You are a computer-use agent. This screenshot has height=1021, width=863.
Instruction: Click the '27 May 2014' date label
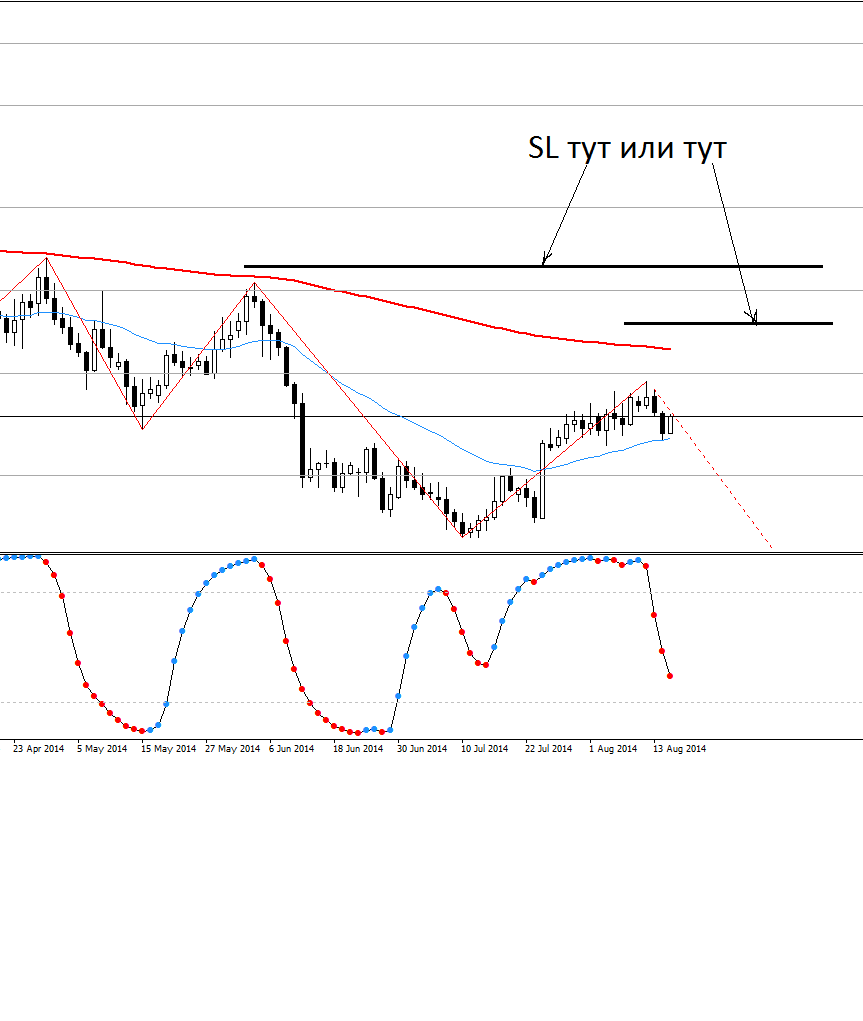(x=232, y=749)
